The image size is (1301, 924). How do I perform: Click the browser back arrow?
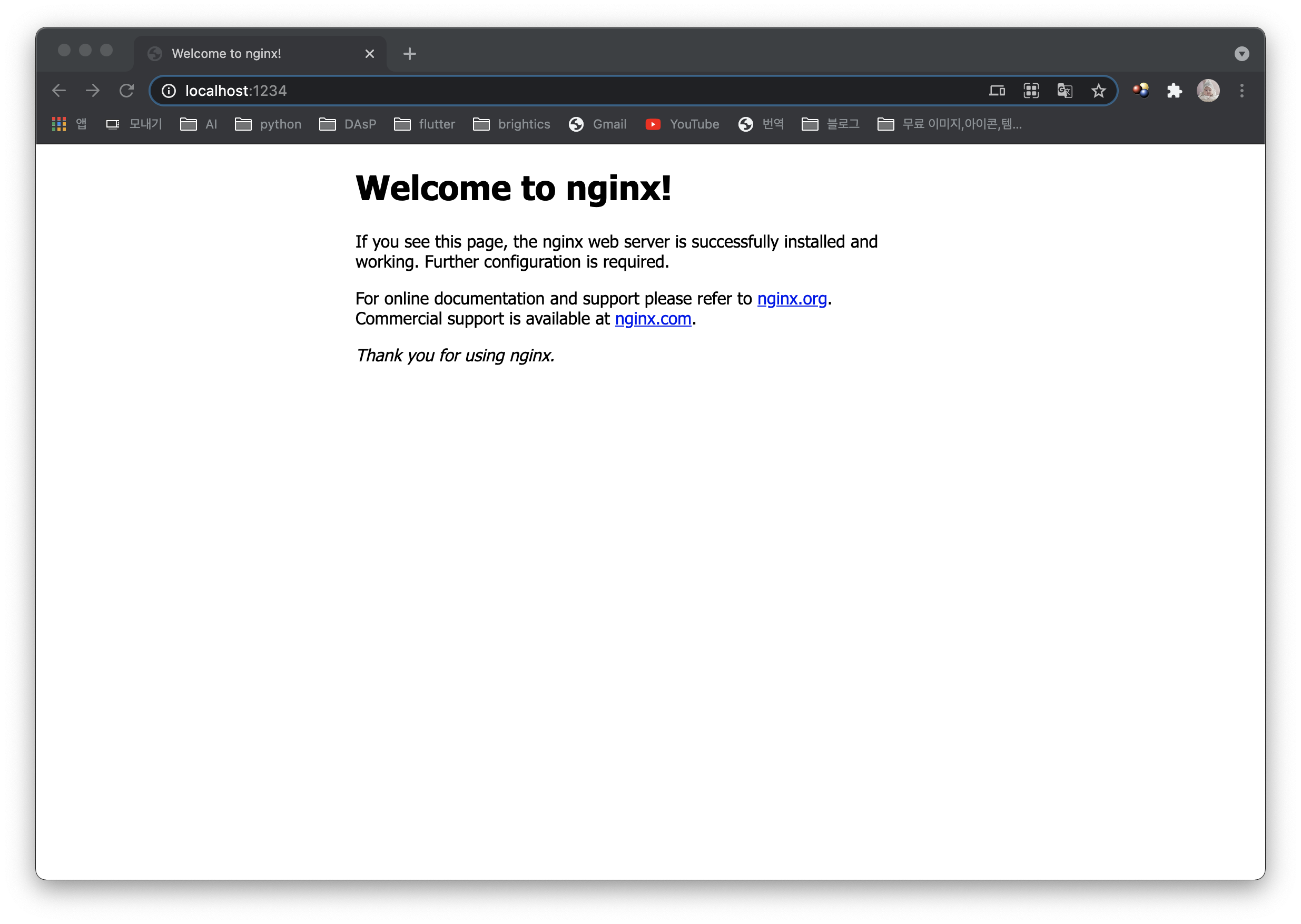click(59, 91)
